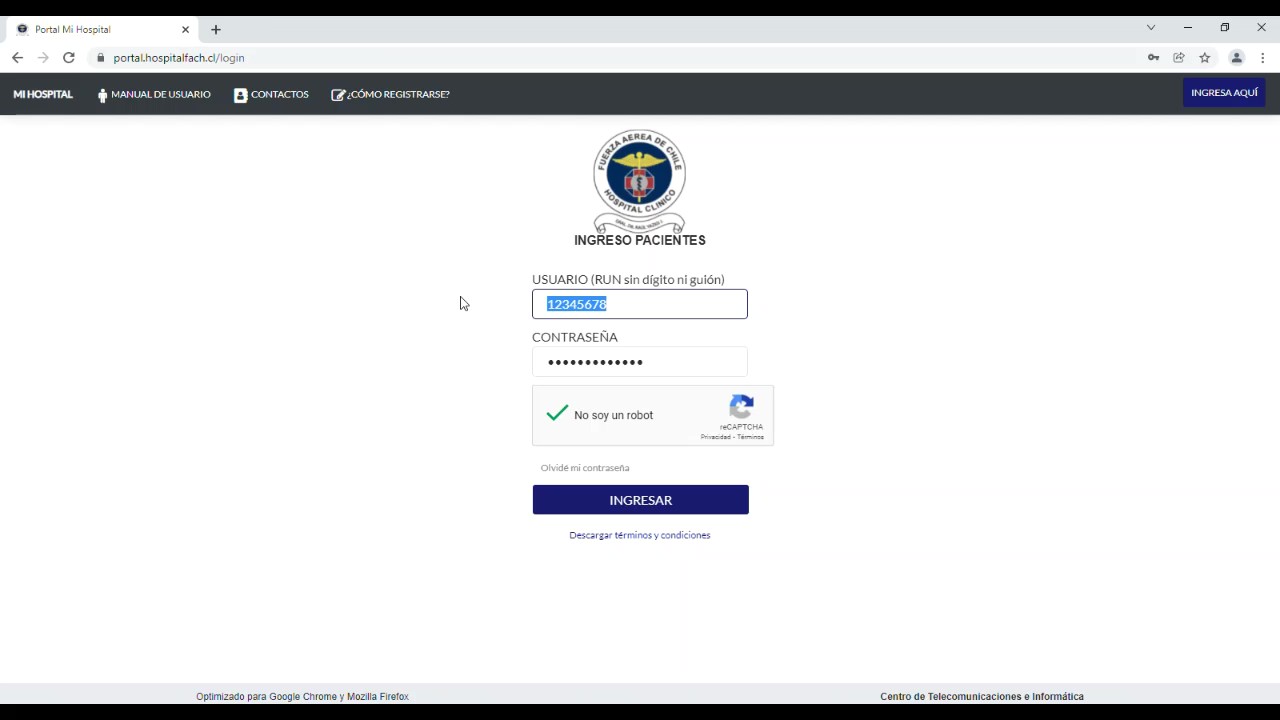Close the Portal Mi Hospital tab

(x=185, y=29)
